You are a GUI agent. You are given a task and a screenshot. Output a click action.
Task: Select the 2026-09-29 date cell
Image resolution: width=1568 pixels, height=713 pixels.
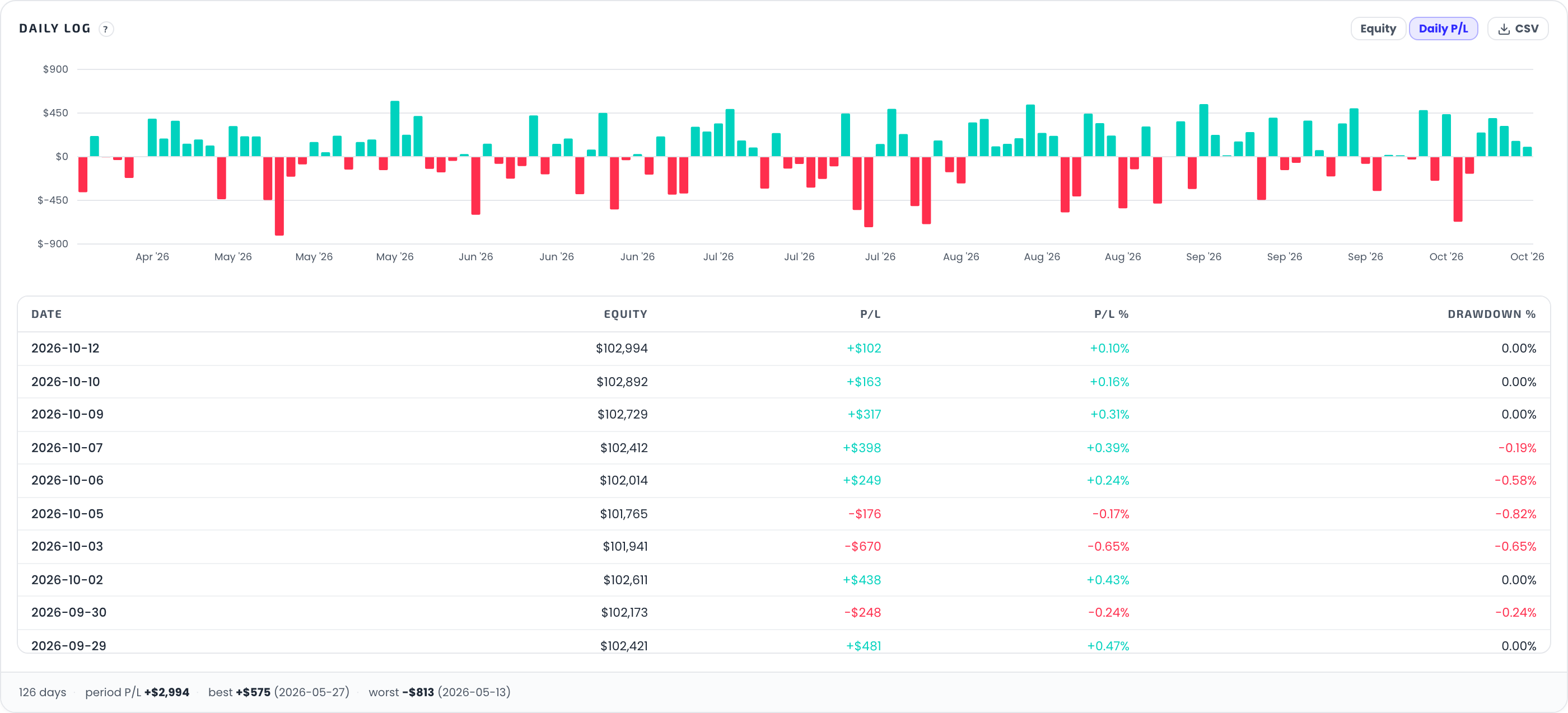coord(69,645)
